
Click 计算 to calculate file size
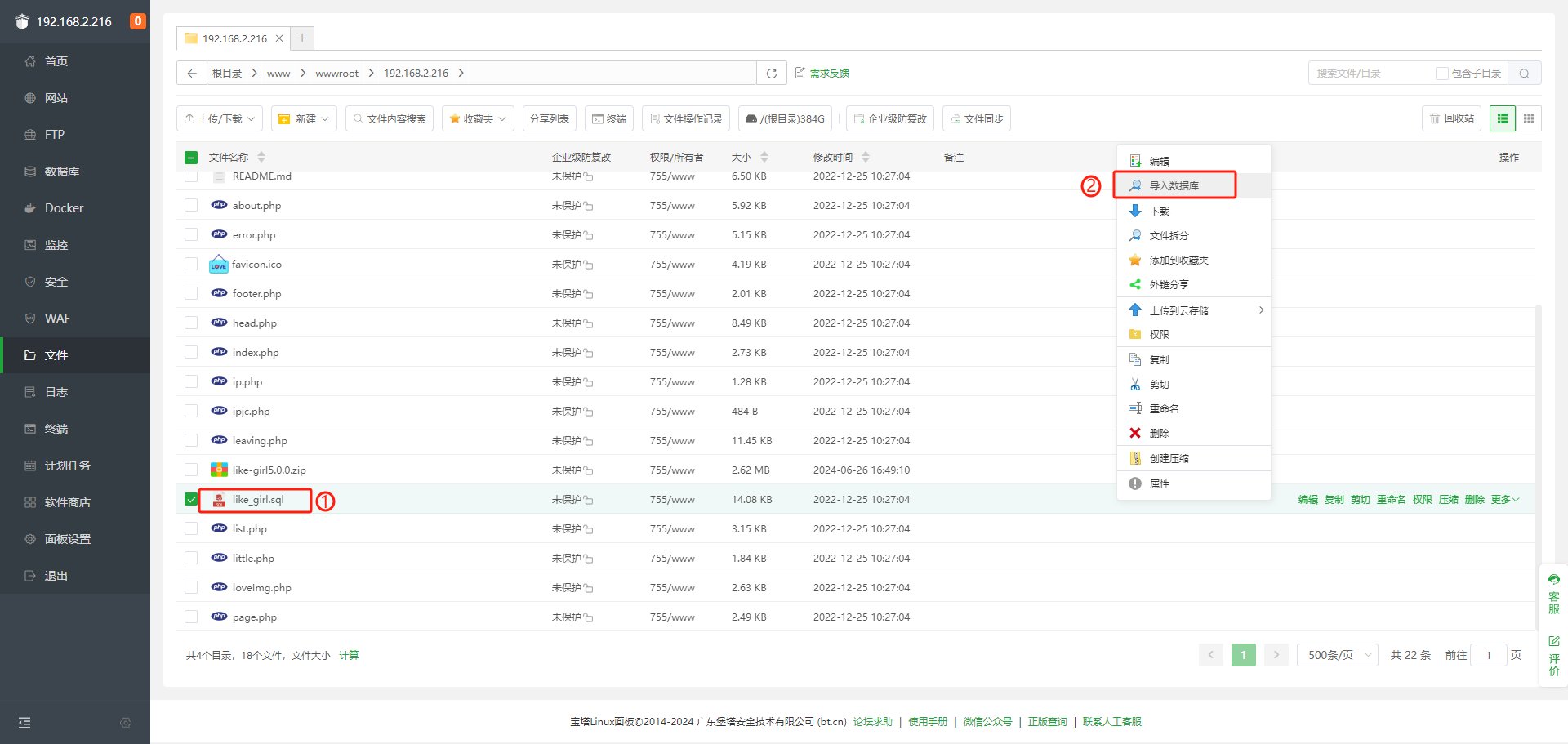pyautogui.click(x=349, y=655)
